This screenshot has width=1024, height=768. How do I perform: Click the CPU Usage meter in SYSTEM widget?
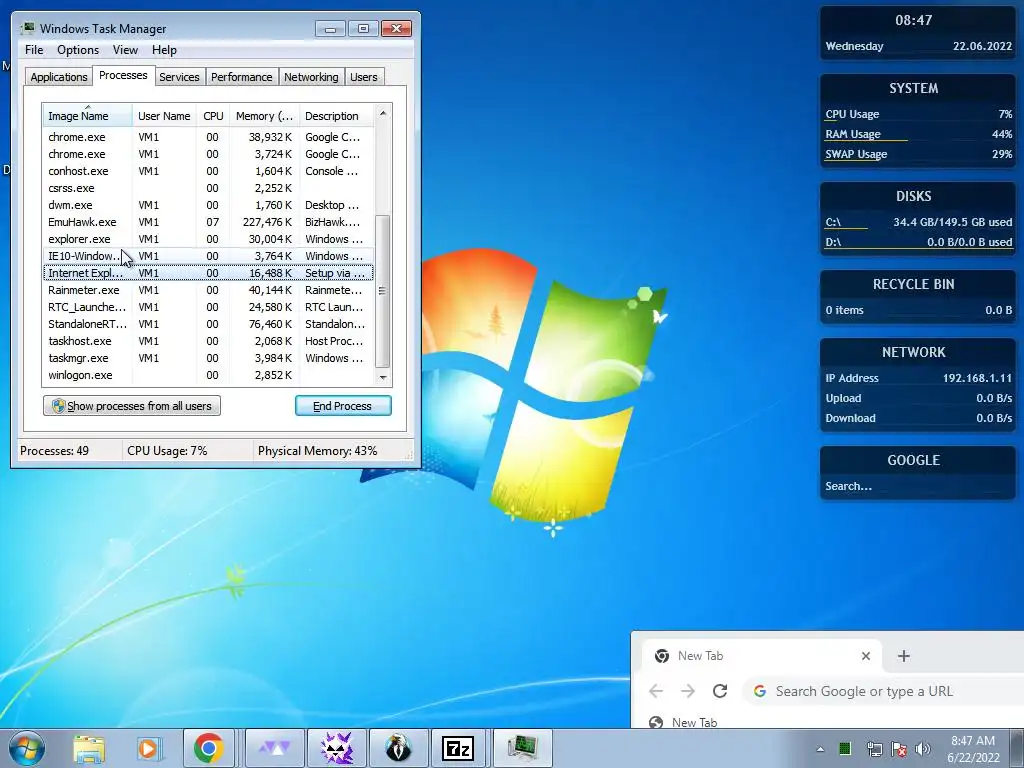click(x=918, y=114)
